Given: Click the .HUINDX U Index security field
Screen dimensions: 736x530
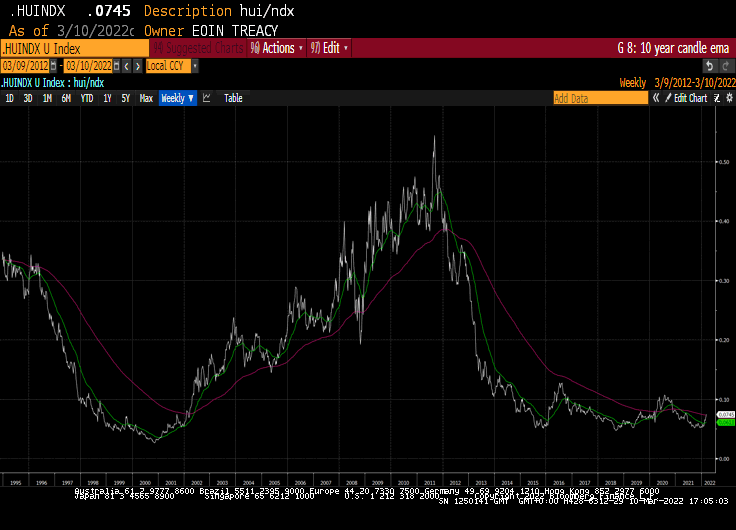Looking at the screenshot, I should 75,48.
